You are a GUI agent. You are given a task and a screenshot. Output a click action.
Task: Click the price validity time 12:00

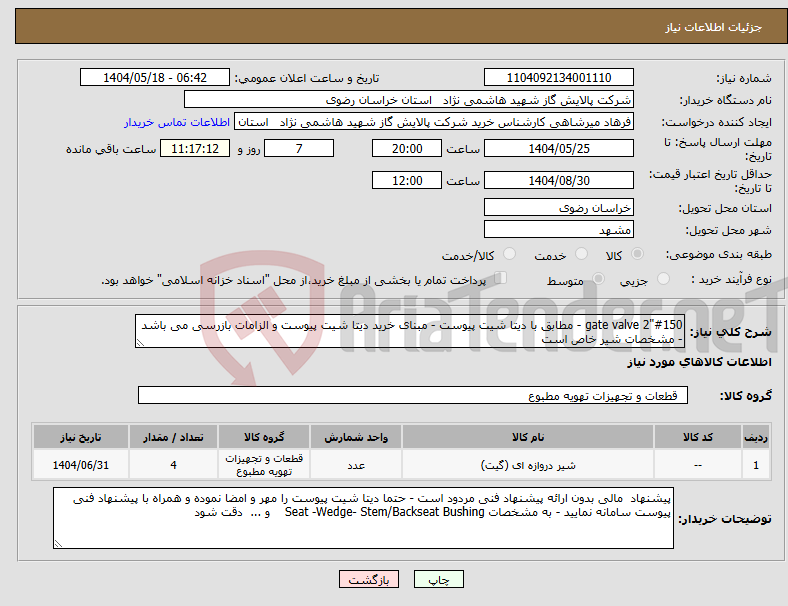[407, 180]
